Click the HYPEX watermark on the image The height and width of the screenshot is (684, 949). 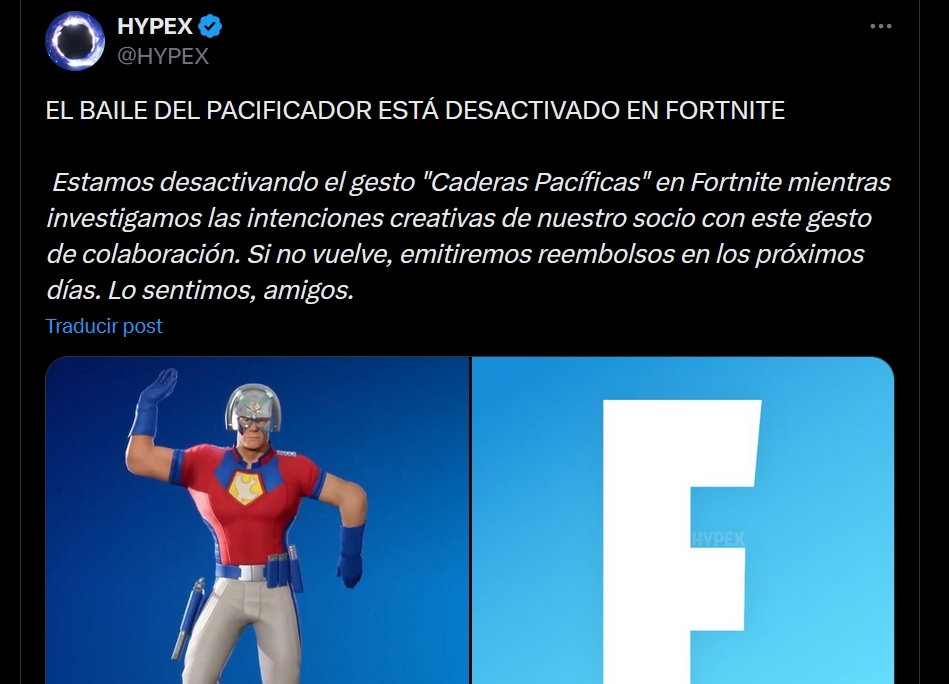click(x=718, y=538)
